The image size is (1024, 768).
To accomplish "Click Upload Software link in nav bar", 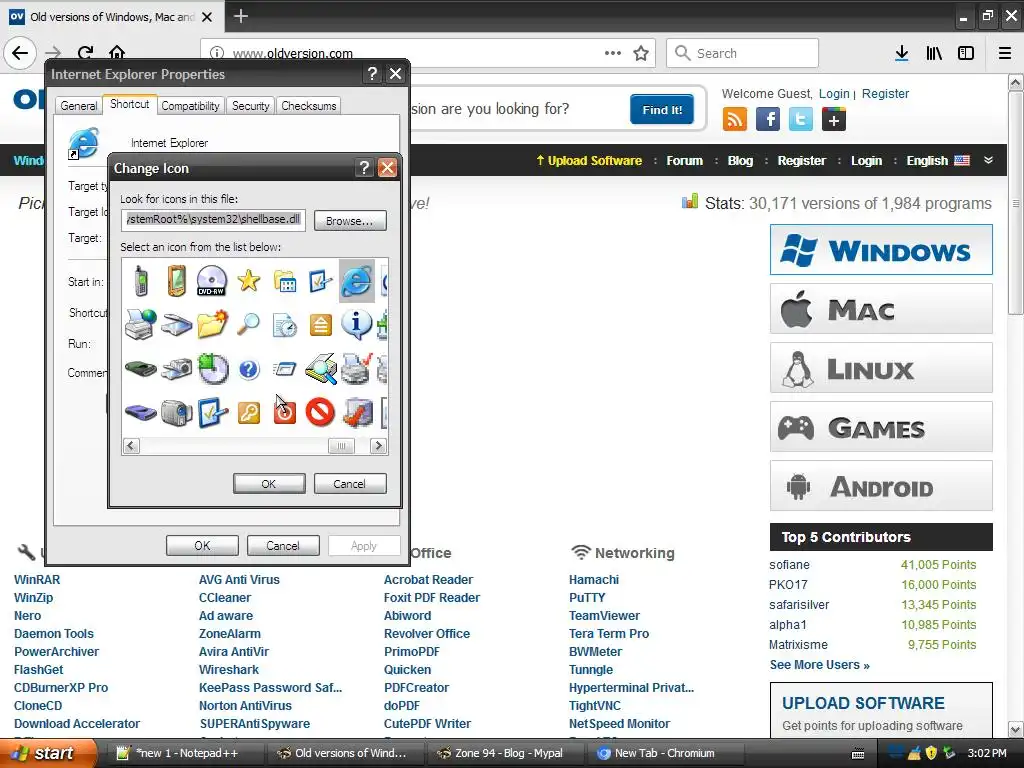I will coord(589,161).
